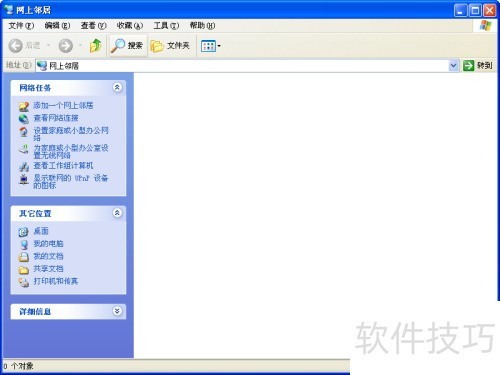Go to 打印机和传真 link
The width and height of the screenshot is (500, 375).
(x=56, y=281)
